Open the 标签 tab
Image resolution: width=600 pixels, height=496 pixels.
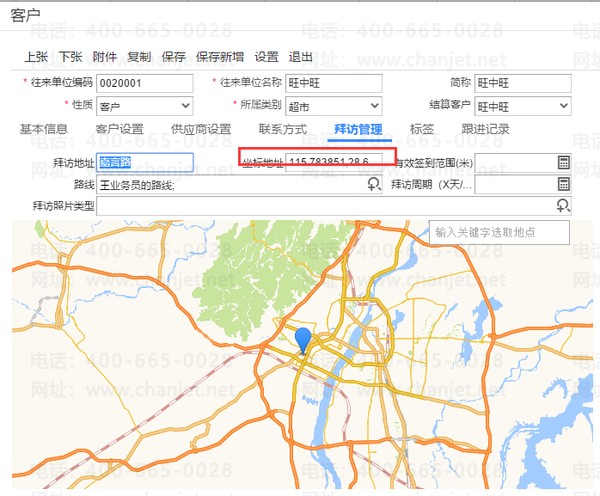click(x=422, y=129)
